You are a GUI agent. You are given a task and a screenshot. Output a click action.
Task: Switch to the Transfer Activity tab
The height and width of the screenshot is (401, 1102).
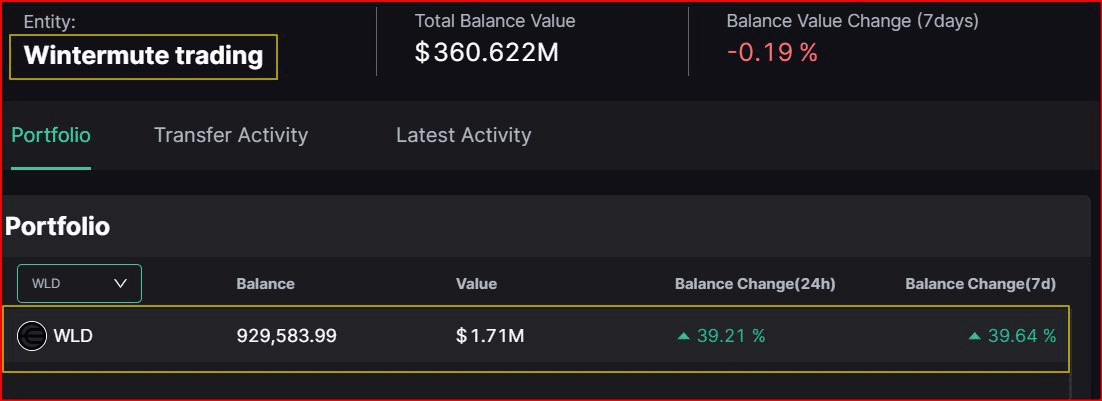click(x=231, y=135)
